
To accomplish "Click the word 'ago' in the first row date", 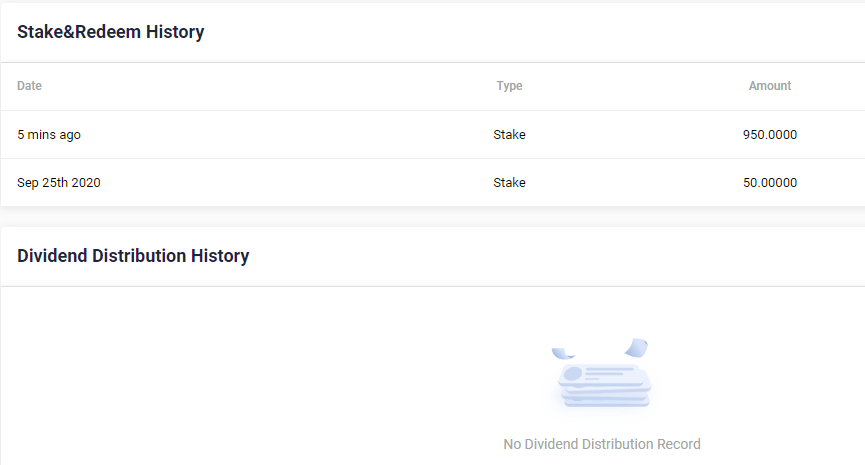I will [x=70, y=136].
